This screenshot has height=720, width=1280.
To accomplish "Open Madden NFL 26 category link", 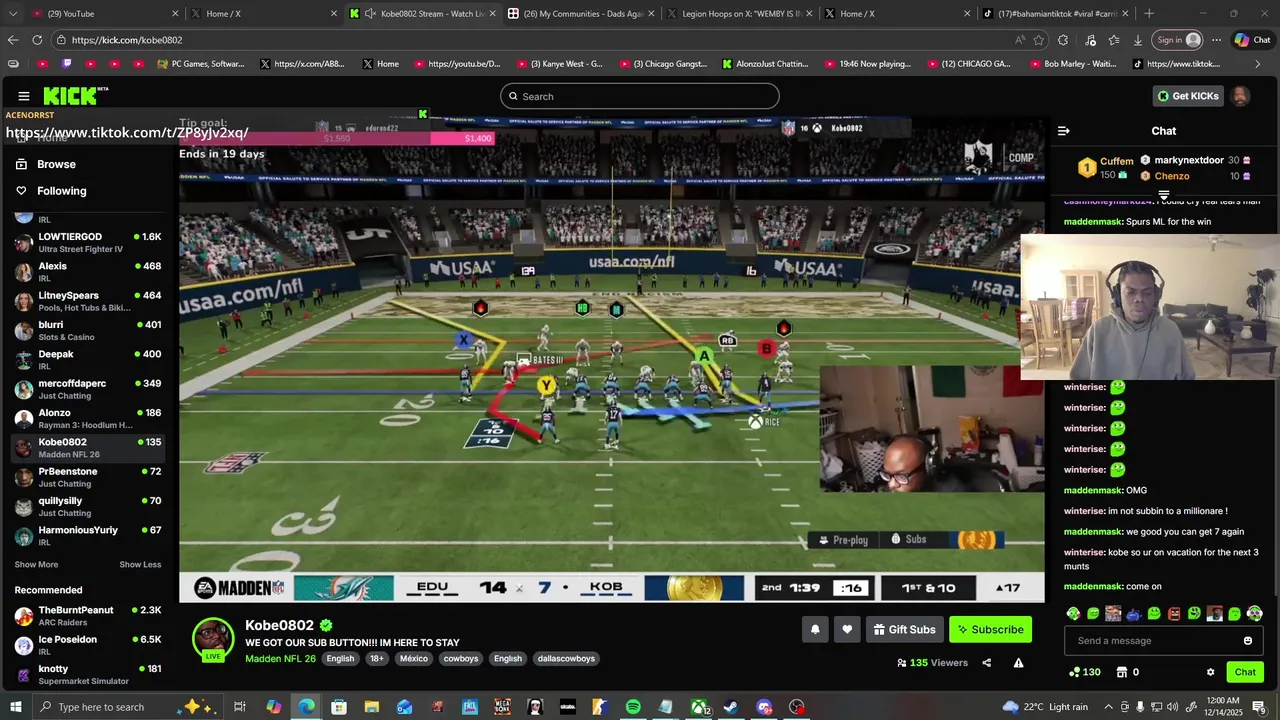I will tap(280, 659).
